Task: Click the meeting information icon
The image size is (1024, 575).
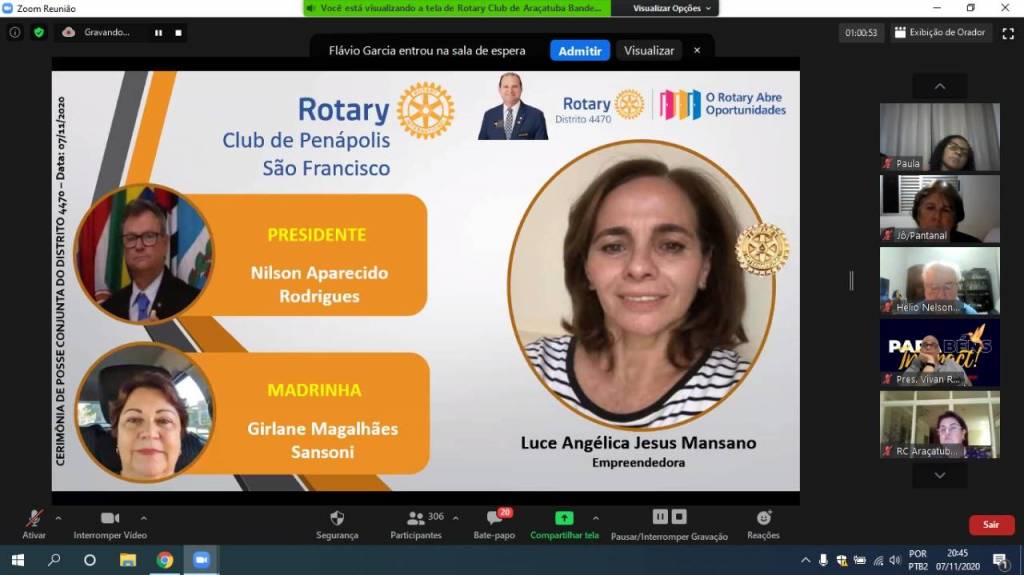Action: click(x=15, y=32)
